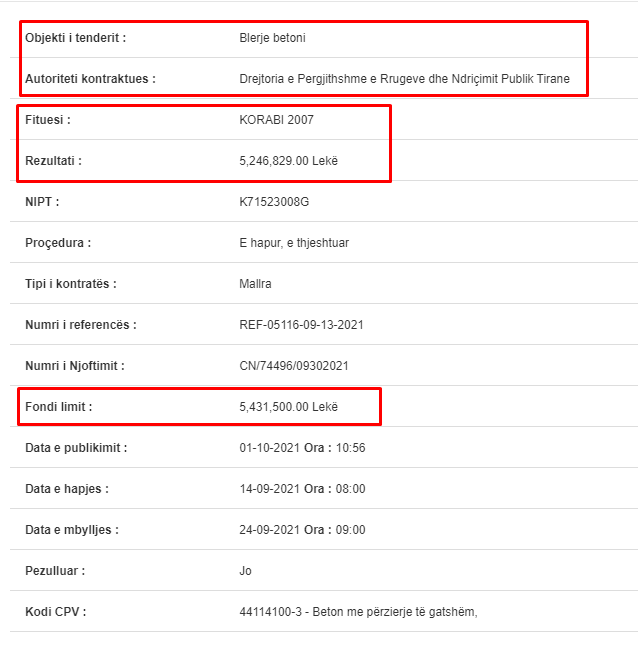Image resolution: width=638 pixels, height=649 pixels.
Task: Click the result amount 5,246,829.00 Lekë
Action: tap(289, 161)
